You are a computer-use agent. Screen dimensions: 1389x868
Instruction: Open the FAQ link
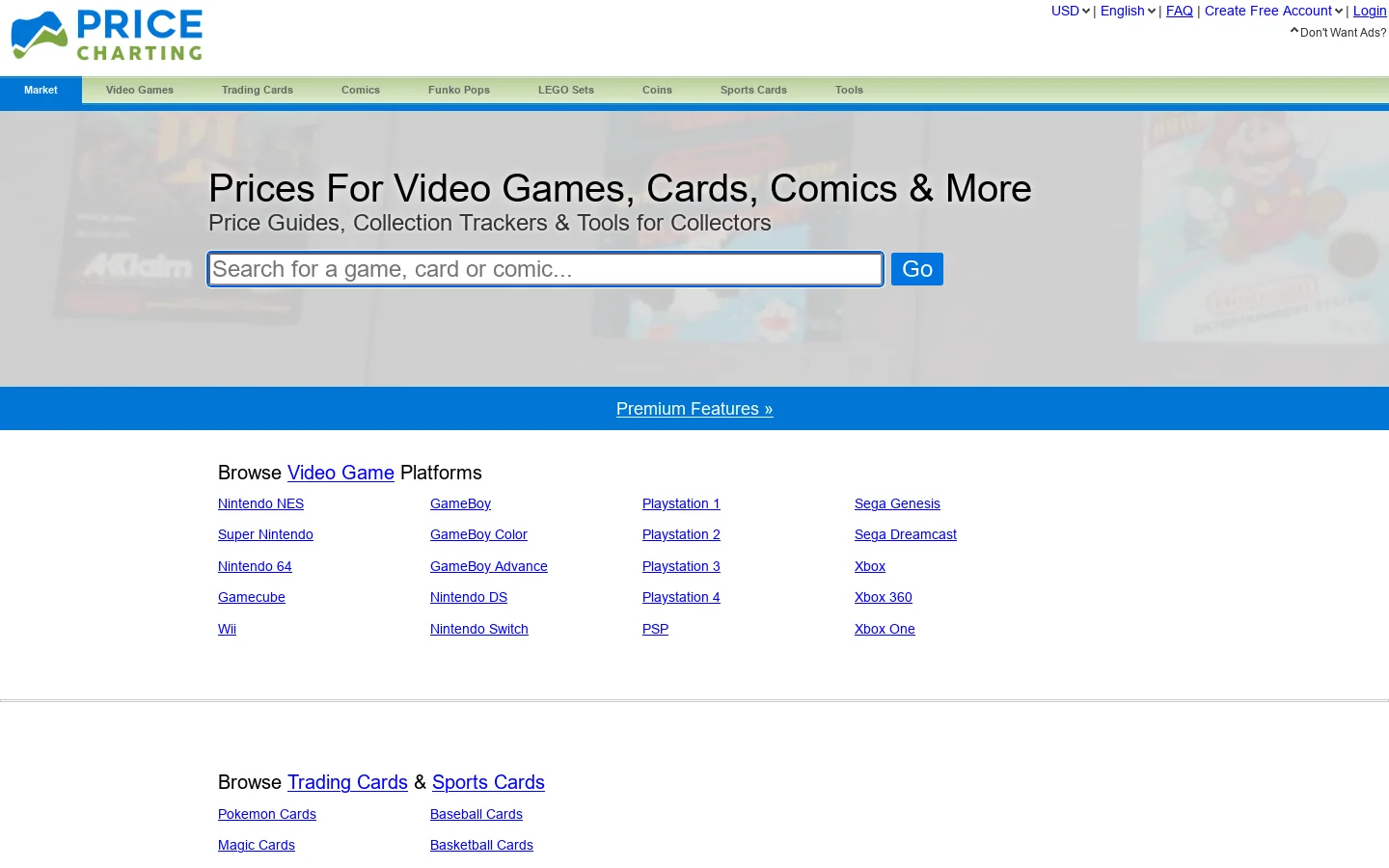coord(1180,11)
